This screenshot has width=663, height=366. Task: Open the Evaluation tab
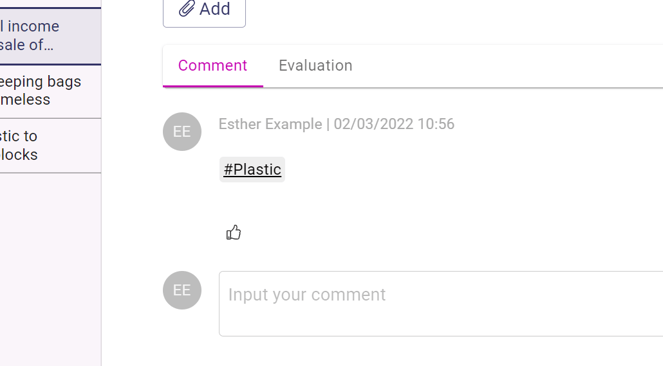pos(315,66)
